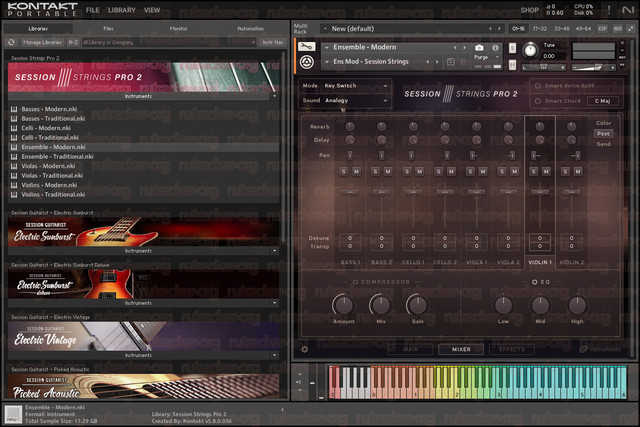Click the instrument close X button
This screenshot has width=640, height=427.
(x=622, y=43)
